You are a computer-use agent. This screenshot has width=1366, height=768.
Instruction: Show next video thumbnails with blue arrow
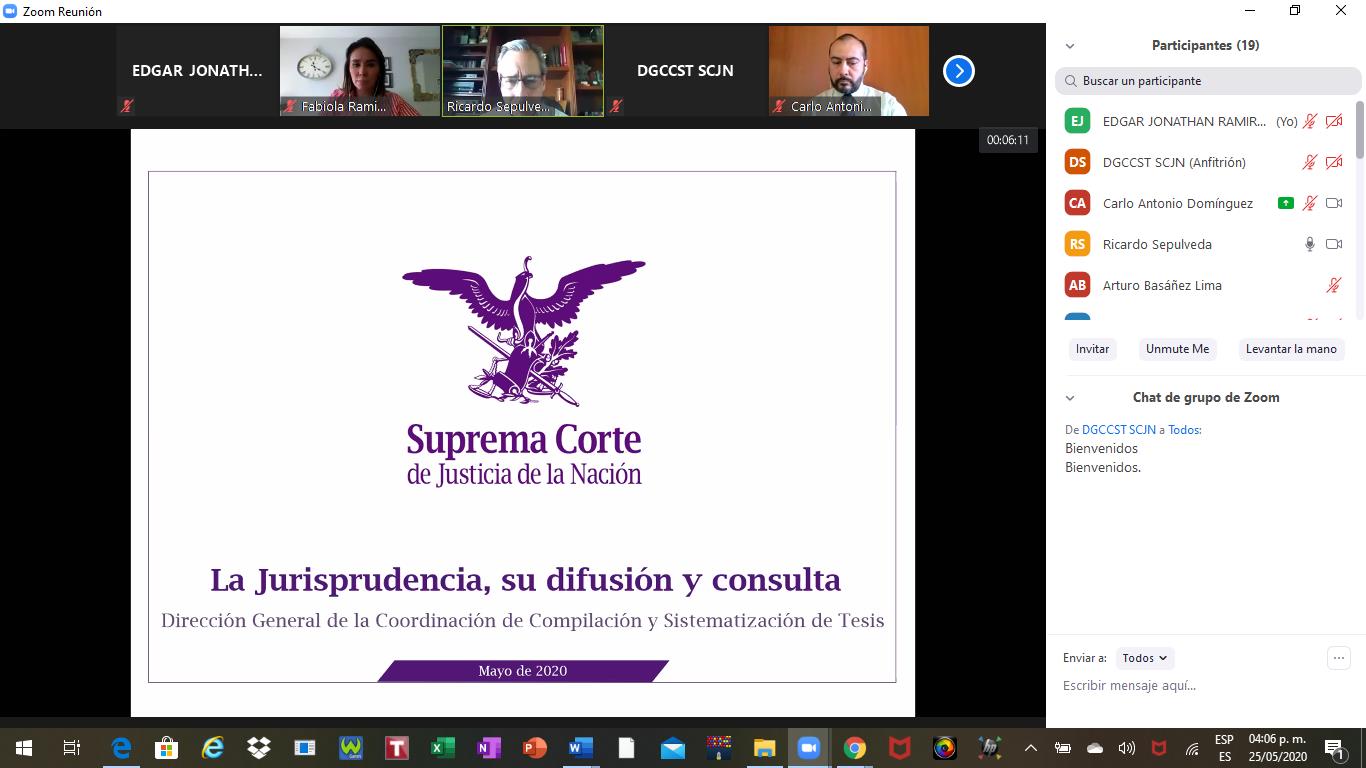coord(958,71)
